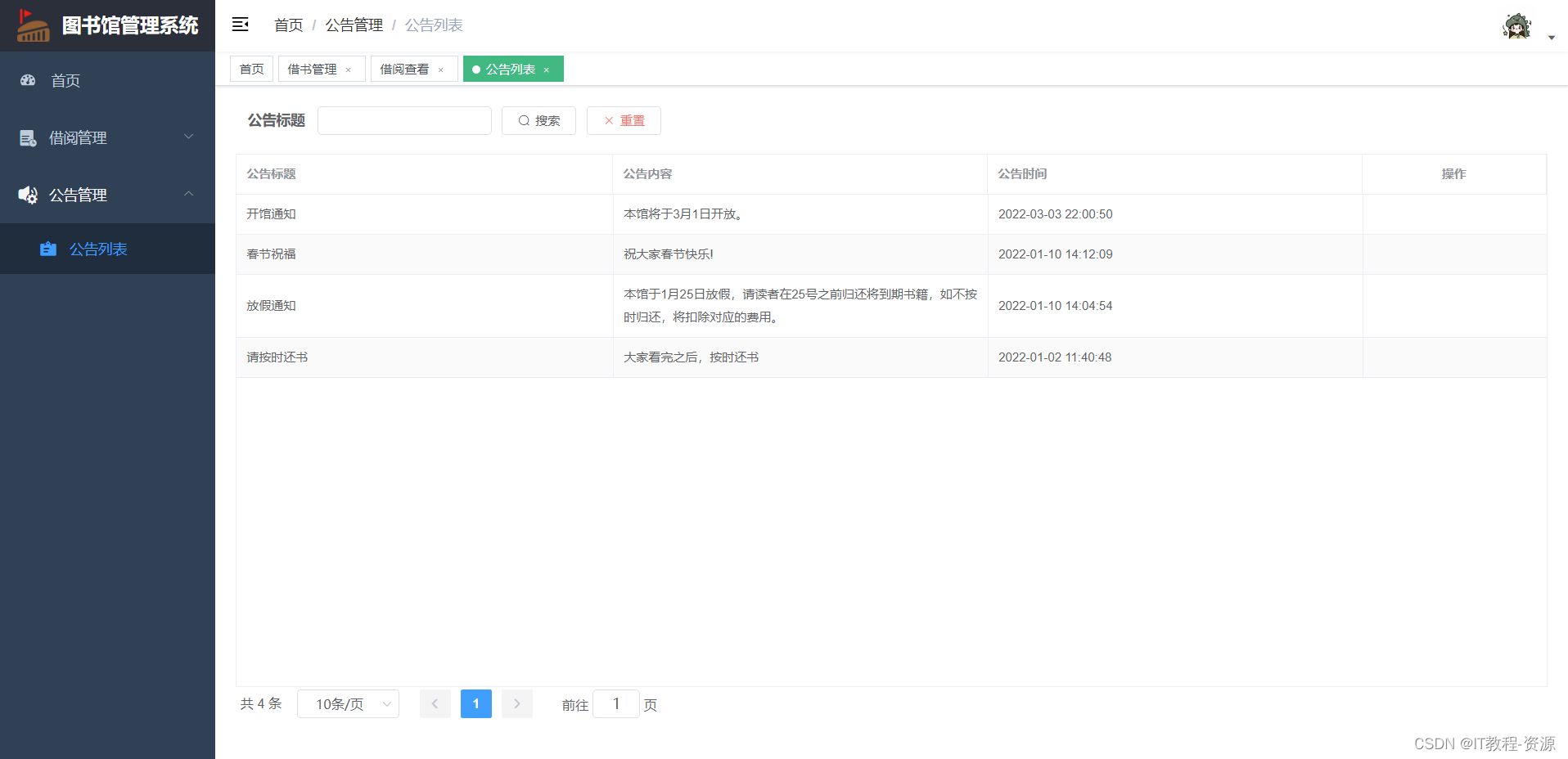Select page number 1
The height and width of the screenshot is (759, 1568).
[x=476, y=703]
